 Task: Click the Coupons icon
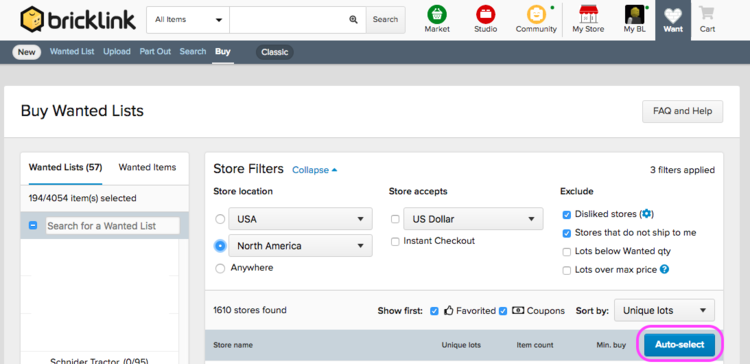(518, 310)
